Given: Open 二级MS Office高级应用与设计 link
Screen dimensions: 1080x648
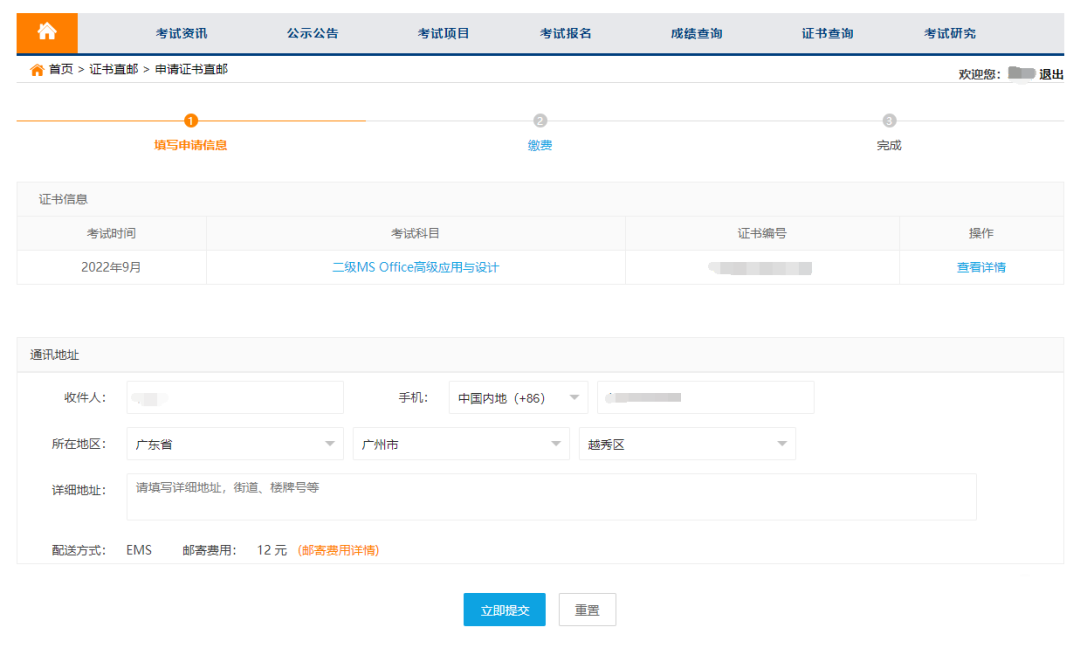Looking at the screenshot, I should click(x=416, y=267).
